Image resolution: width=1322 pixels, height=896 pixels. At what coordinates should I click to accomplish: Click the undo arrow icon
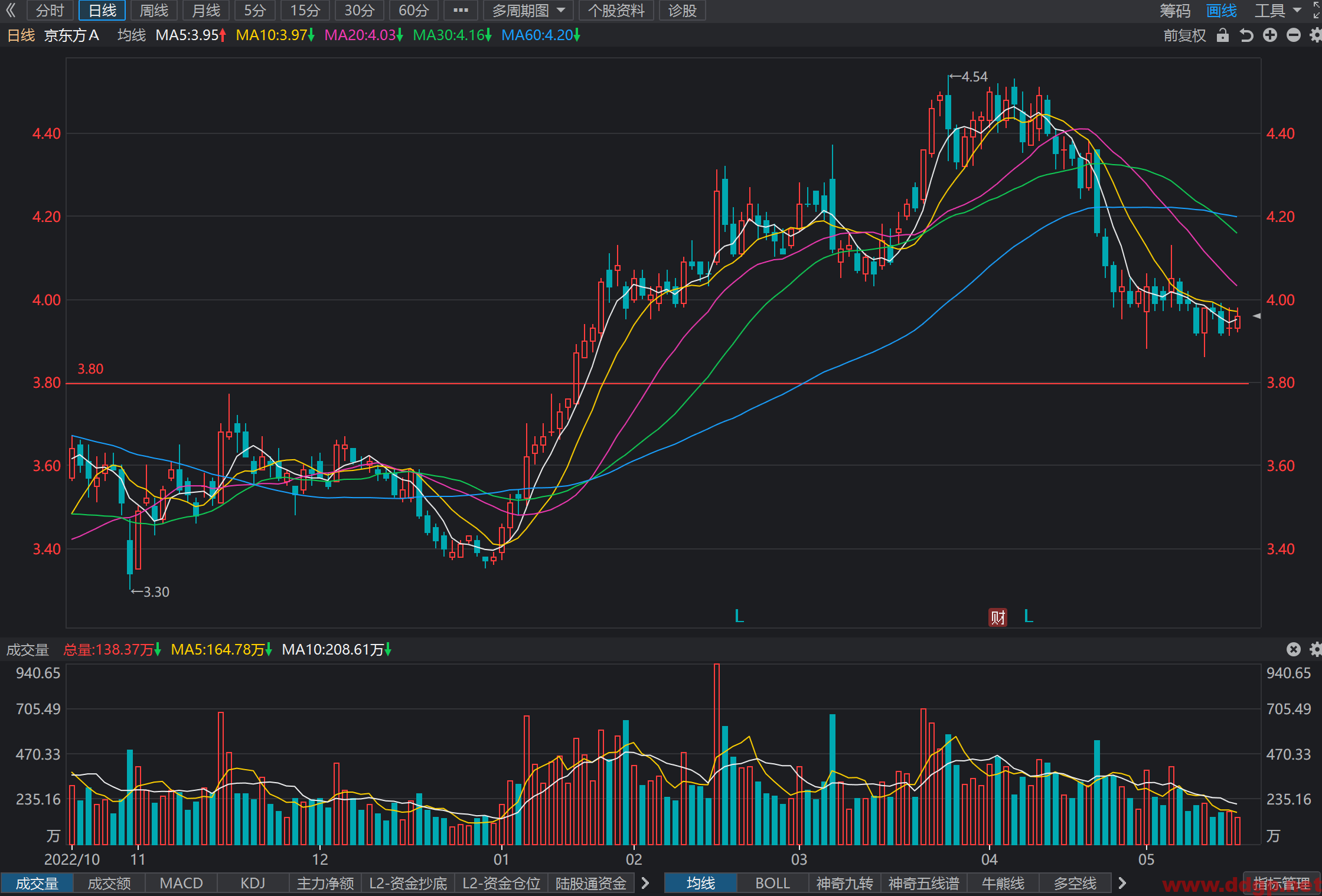pos(1246,35)
